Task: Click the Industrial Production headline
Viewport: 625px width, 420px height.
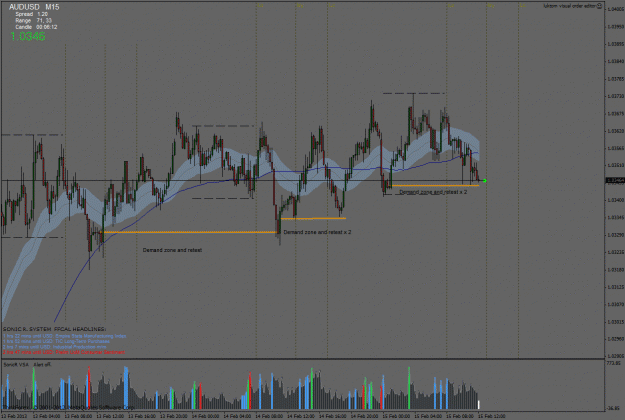Action: pyautogui.click(x=55, y=347)
